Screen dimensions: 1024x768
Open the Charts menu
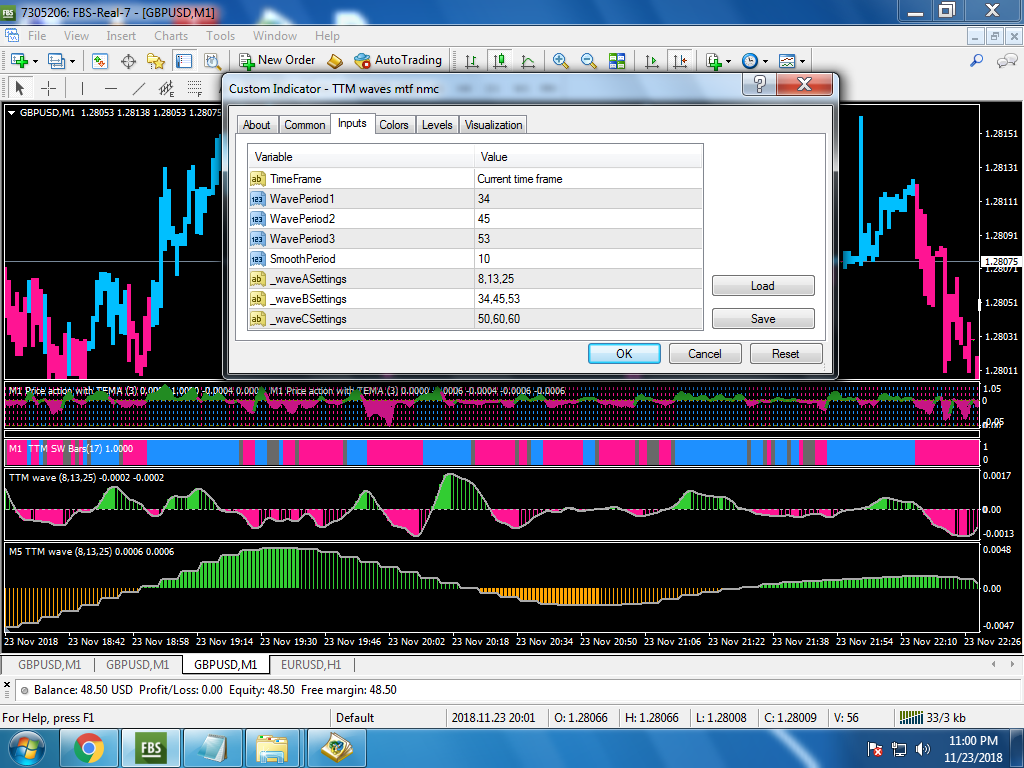(171, 36)
